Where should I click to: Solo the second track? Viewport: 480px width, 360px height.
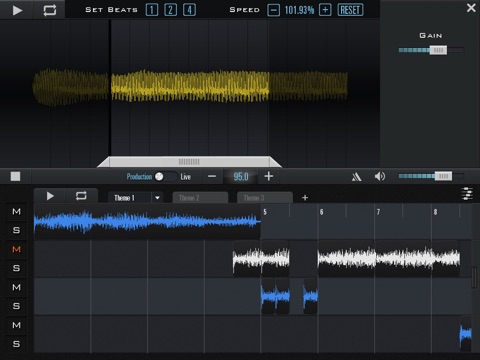point(16,268)
